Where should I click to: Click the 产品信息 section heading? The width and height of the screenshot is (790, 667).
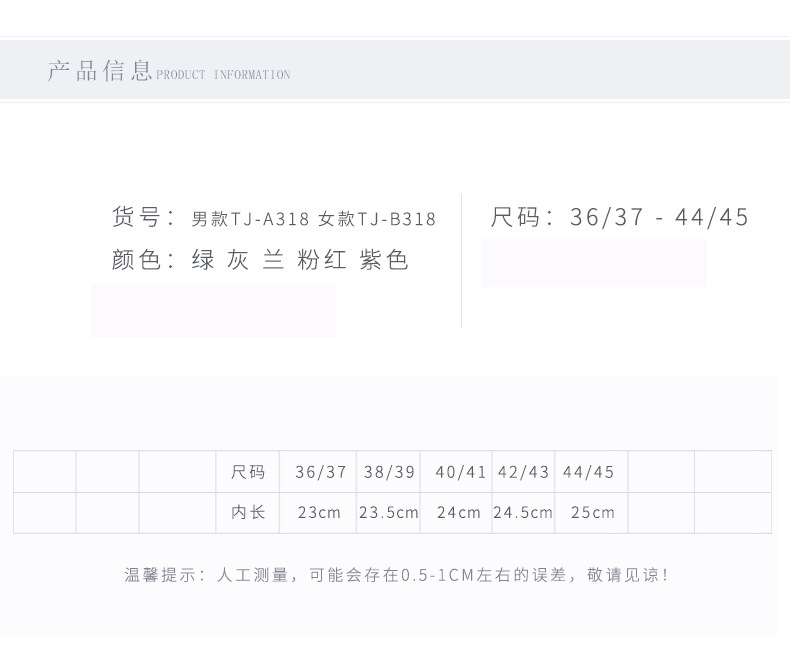click(x=99, y=71)
